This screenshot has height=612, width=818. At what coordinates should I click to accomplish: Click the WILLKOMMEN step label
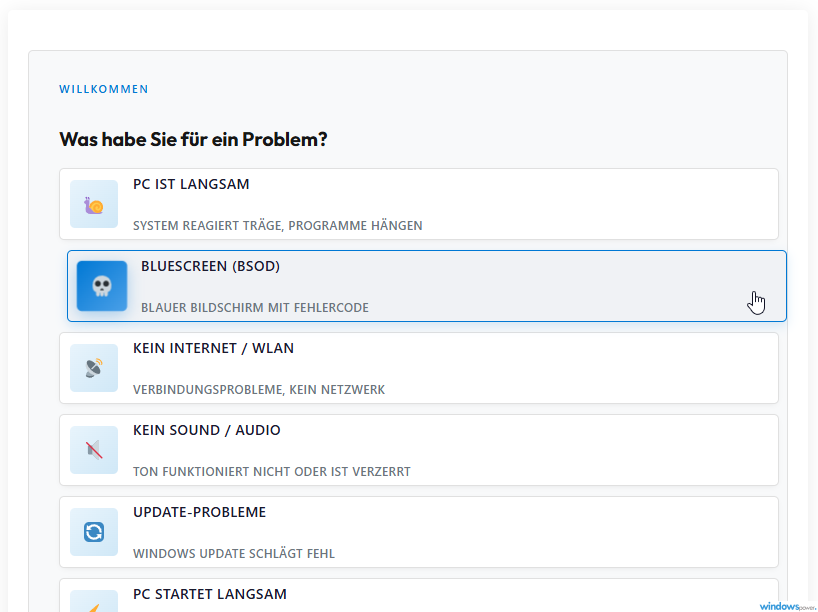coord(104,89)
